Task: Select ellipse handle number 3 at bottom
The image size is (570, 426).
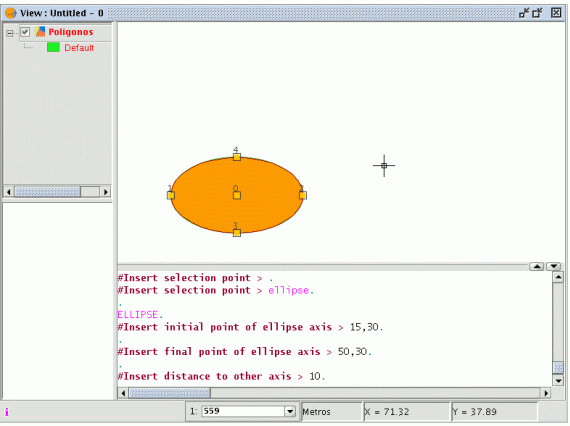Action: pos(237,233)
